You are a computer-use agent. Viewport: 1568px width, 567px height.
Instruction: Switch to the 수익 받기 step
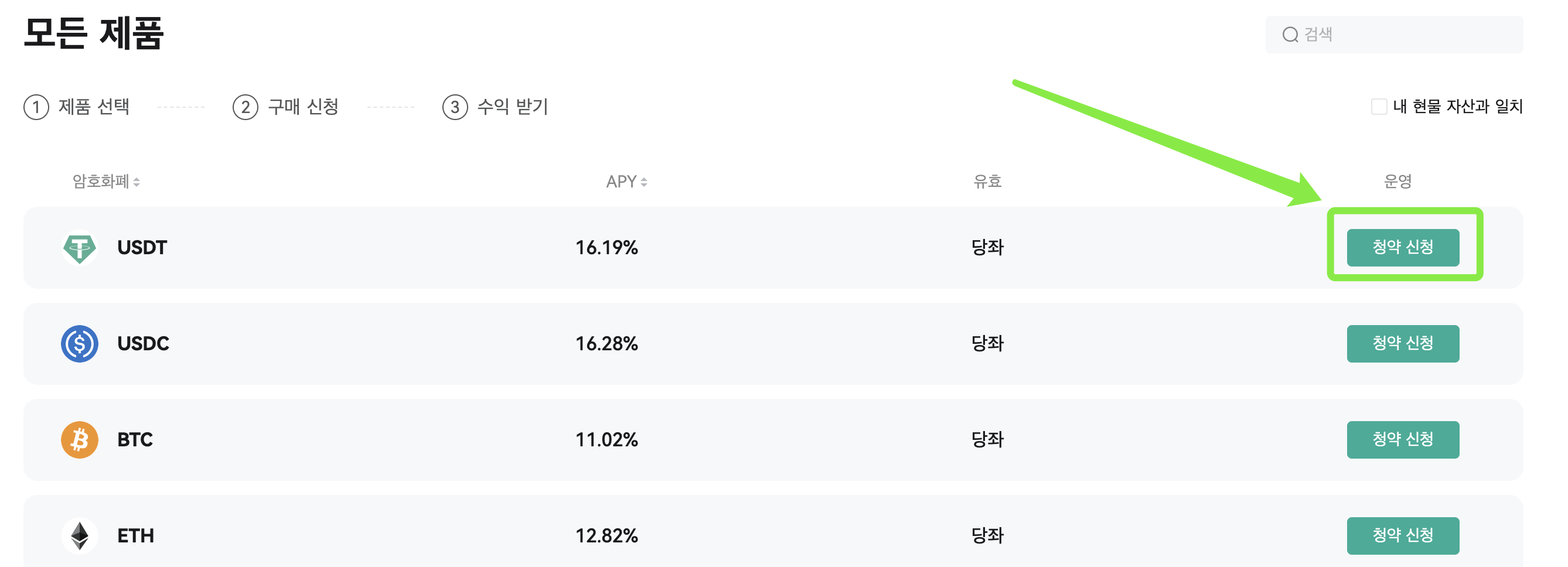click(512, 108)
